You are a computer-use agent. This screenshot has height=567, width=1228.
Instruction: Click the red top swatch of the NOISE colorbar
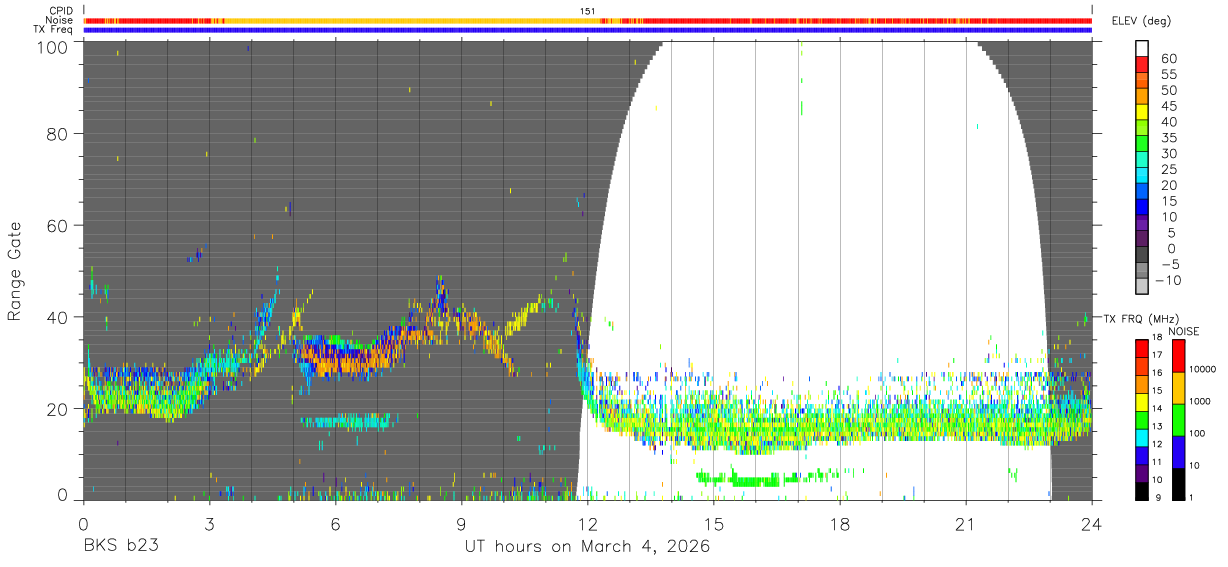tap(1177, 356)
